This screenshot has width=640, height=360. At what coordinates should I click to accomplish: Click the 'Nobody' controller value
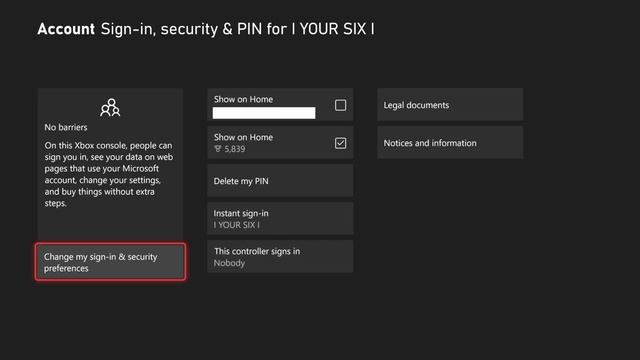pyautogui.click(x=229, y=263)
